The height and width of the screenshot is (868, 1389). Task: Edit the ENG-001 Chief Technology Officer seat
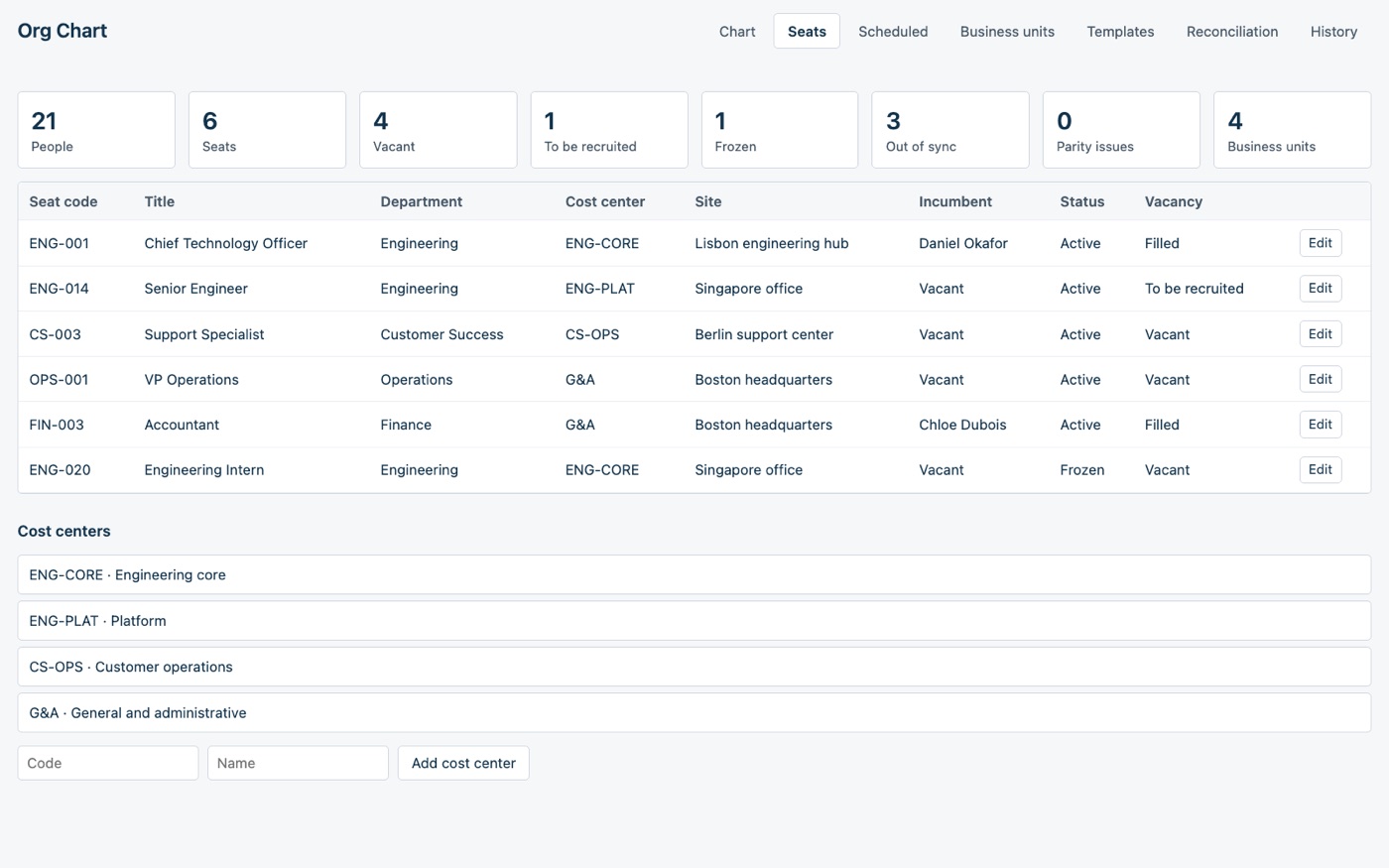coord(1320,243)
